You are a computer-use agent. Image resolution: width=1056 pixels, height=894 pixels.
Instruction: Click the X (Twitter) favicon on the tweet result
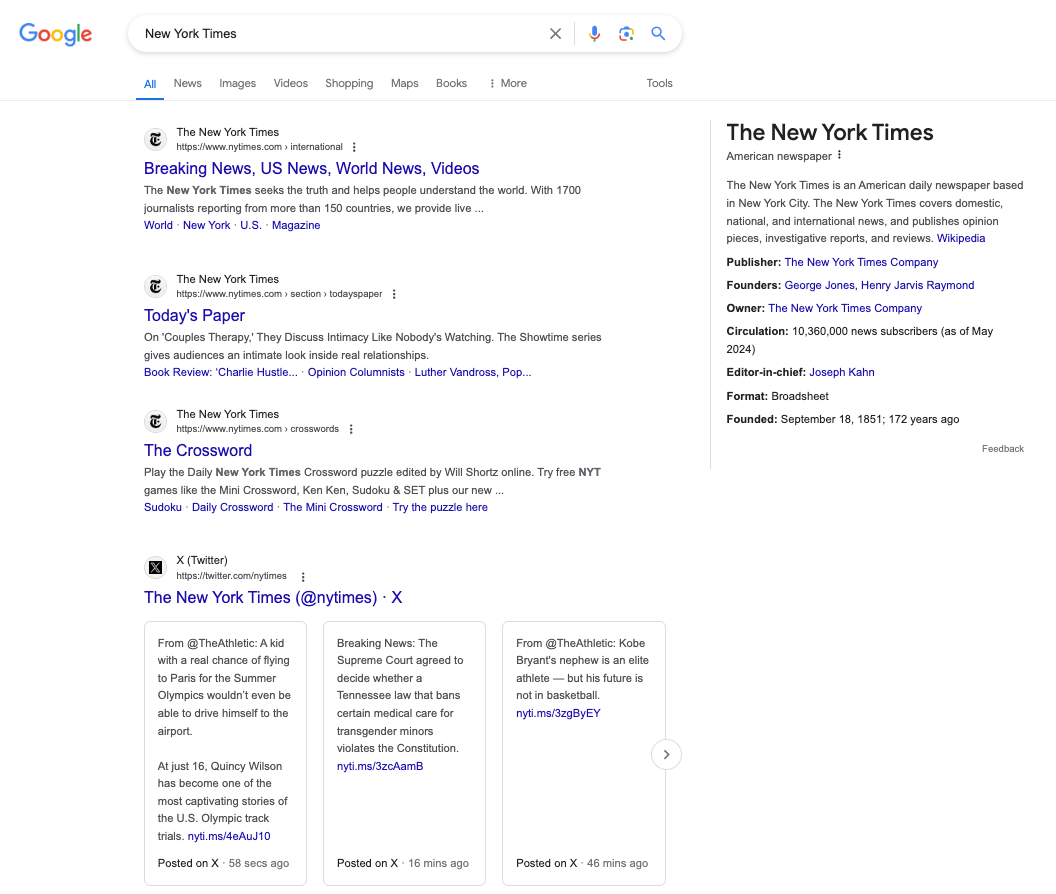[x=155, y=567]
